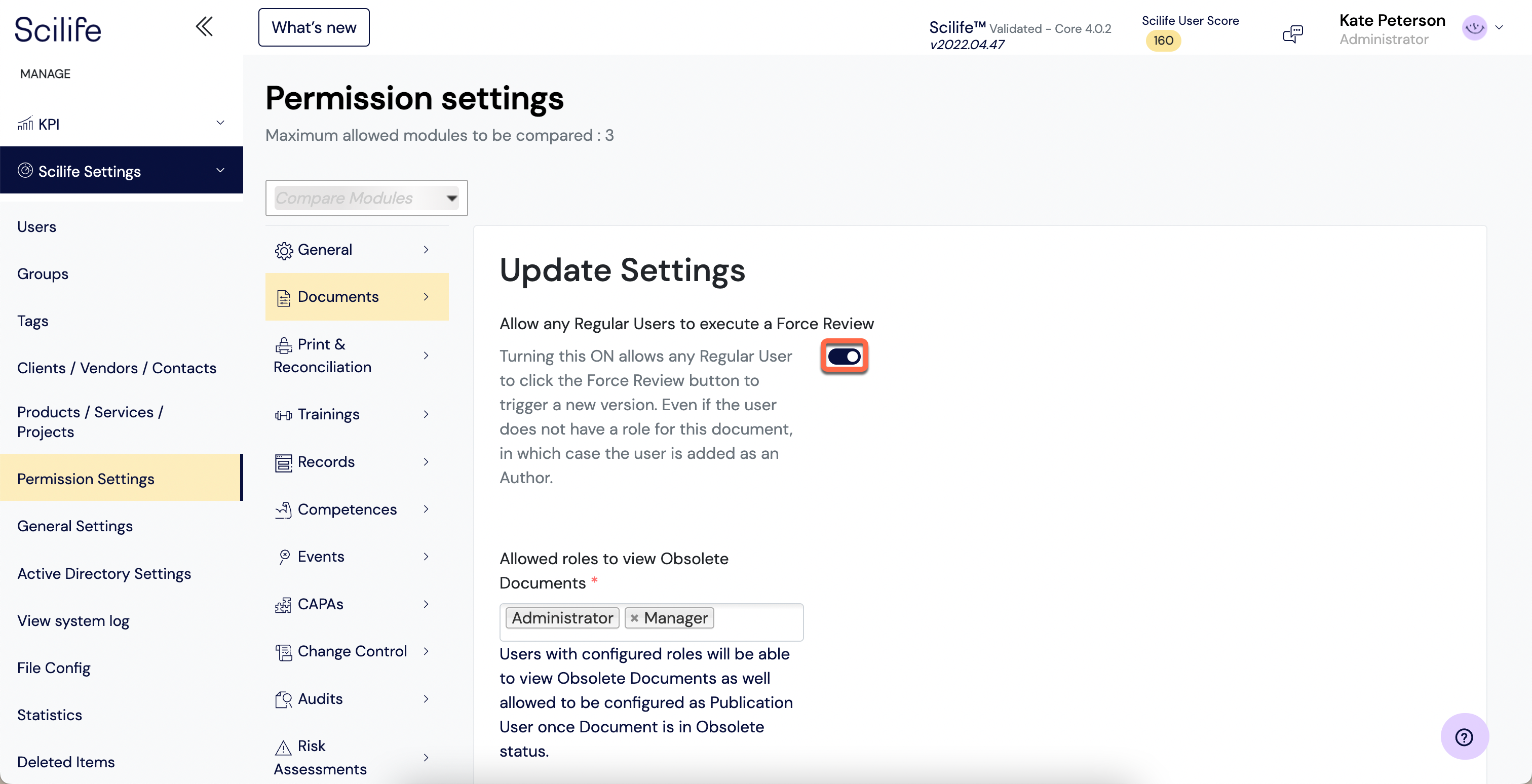Remove the Manager role tag
This screenshot has height=784, width=1532.
coord(634,618)
